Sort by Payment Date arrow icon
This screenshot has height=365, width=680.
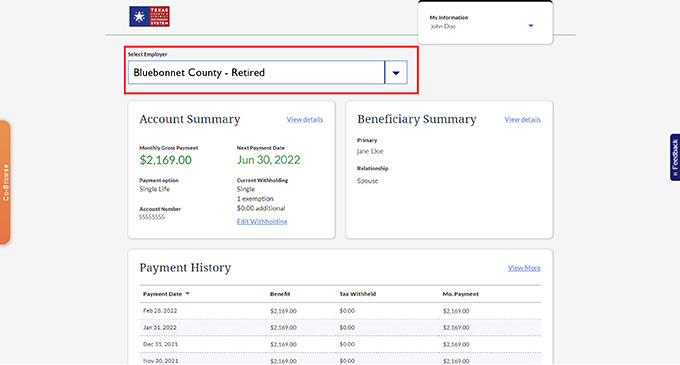[x=187, y=293]
